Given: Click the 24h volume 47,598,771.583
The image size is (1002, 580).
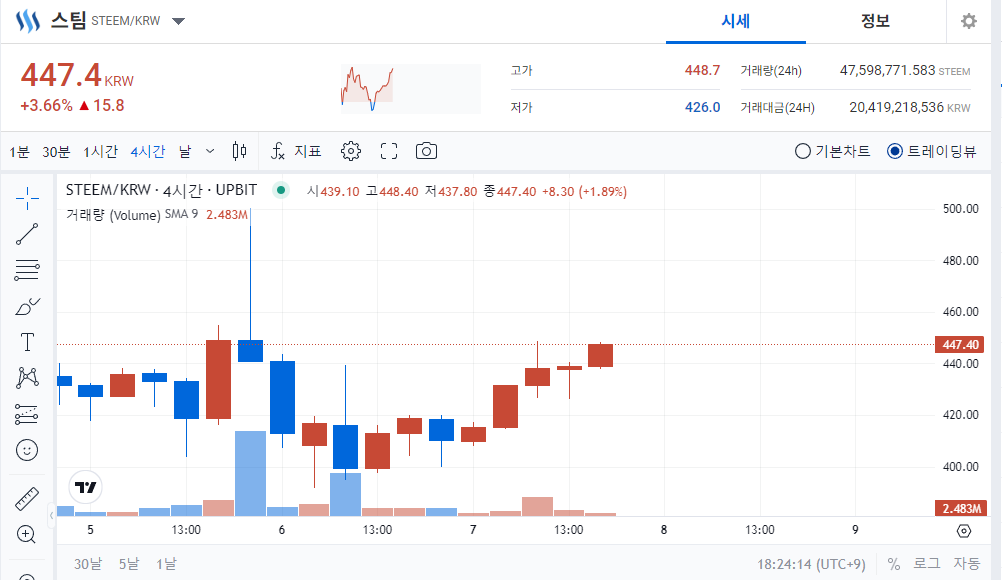Looking at the screenshot, I should pyautogui.click(x=887, y=70).
